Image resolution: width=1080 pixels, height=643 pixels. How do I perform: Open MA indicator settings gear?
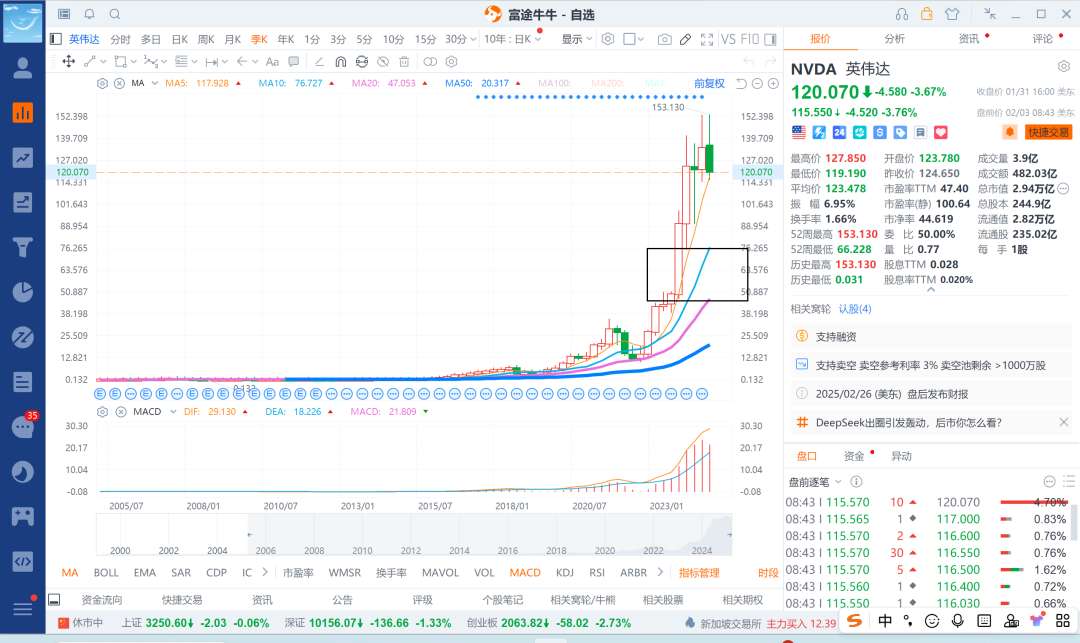coord(102,83)
